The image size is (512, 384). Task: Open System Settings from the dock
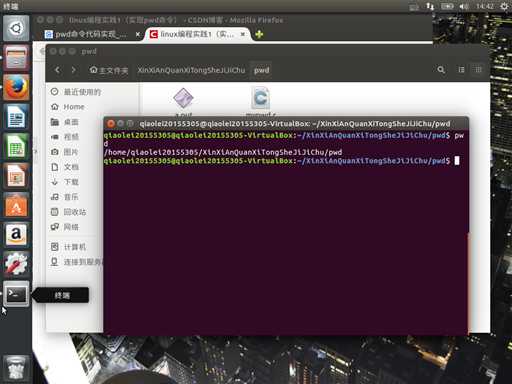16,264
